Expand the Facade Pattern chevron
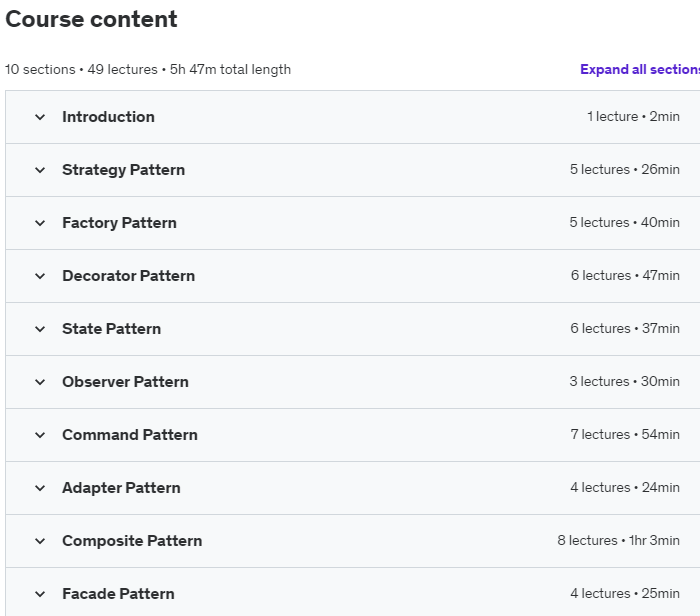 (40, 594)
